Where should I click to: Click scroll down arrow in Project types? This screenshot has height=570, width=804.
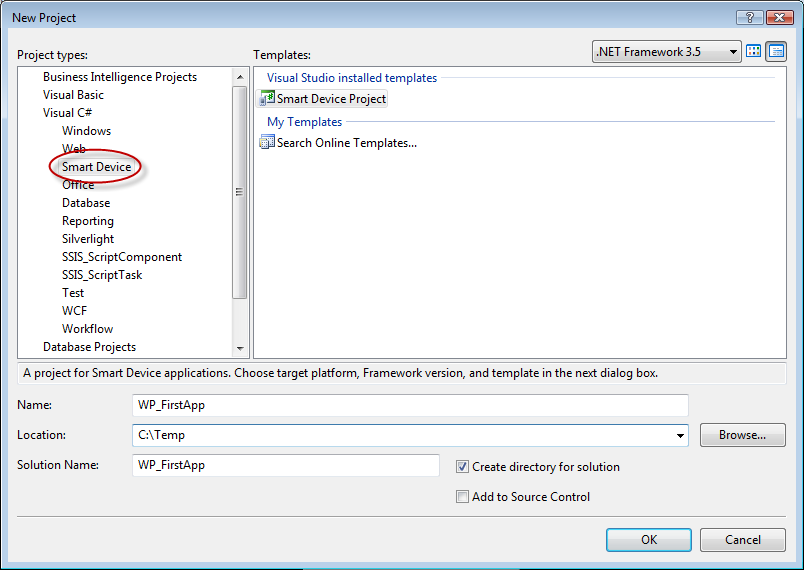pos(239,349)
